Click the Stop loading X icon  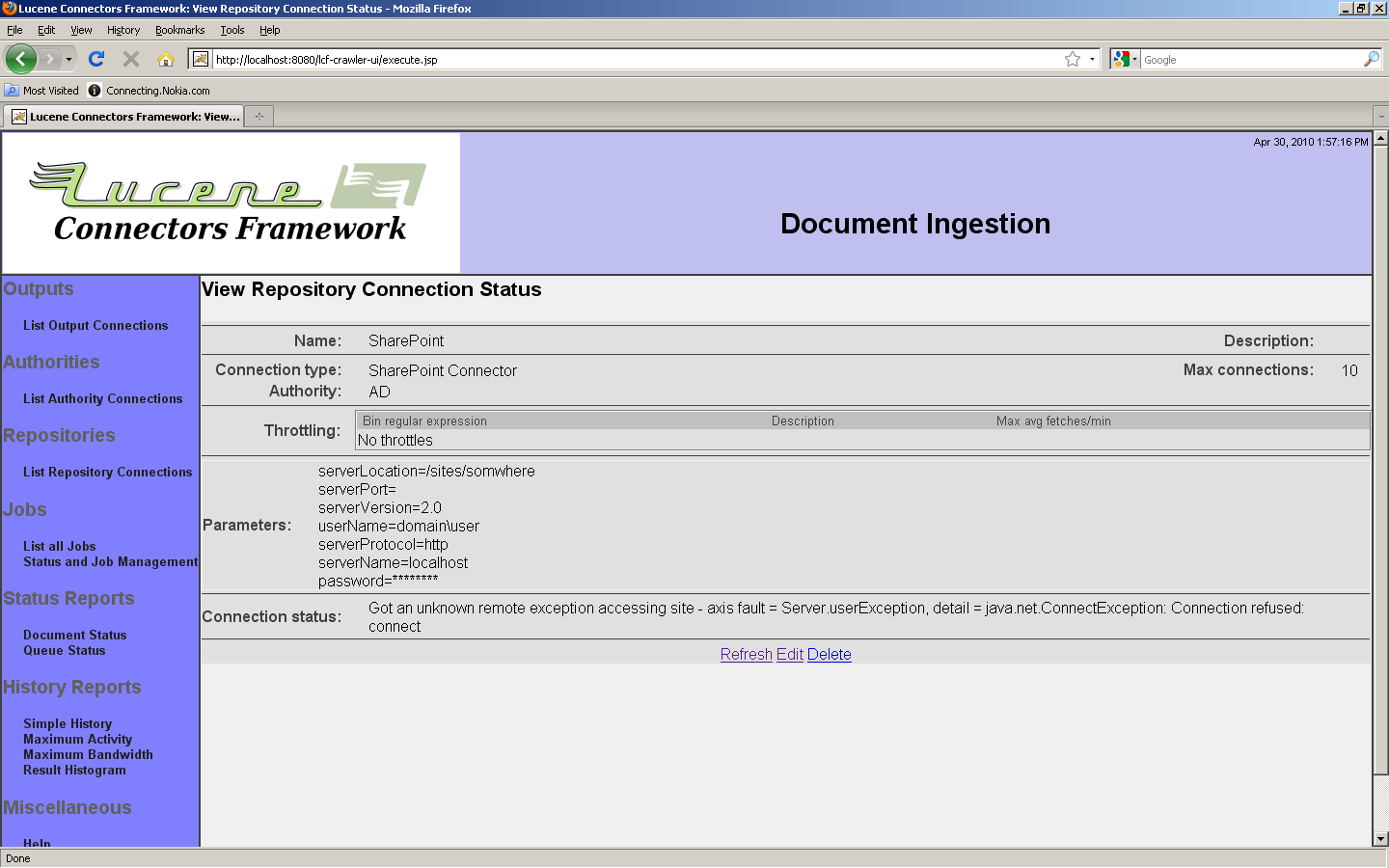pyautogui.click(x=131, y=59)
